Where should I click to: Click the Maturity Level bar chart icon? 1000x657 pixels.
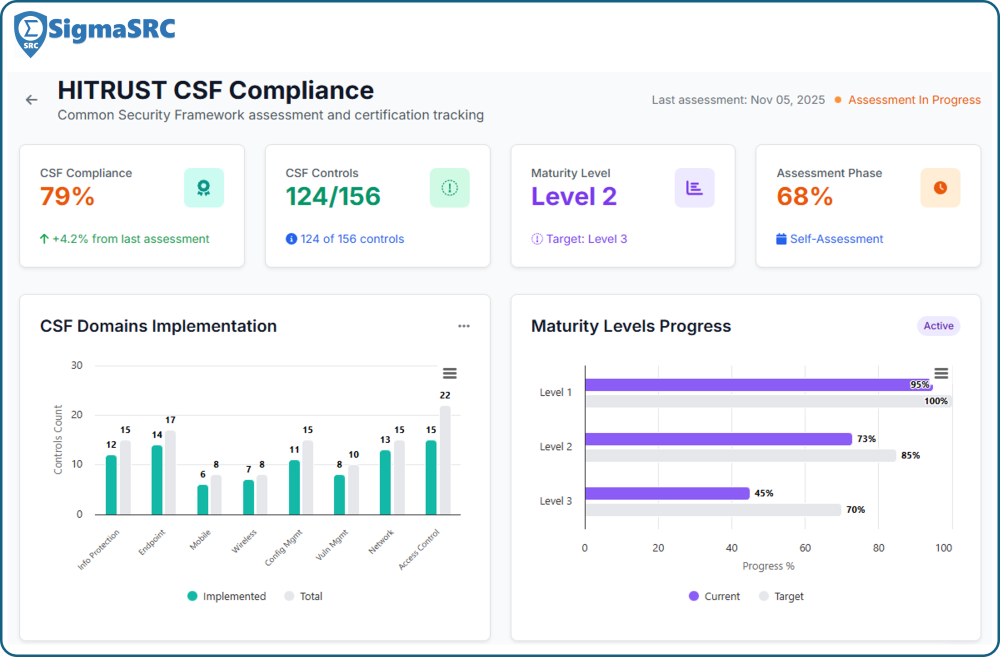[x=695, y=188]
